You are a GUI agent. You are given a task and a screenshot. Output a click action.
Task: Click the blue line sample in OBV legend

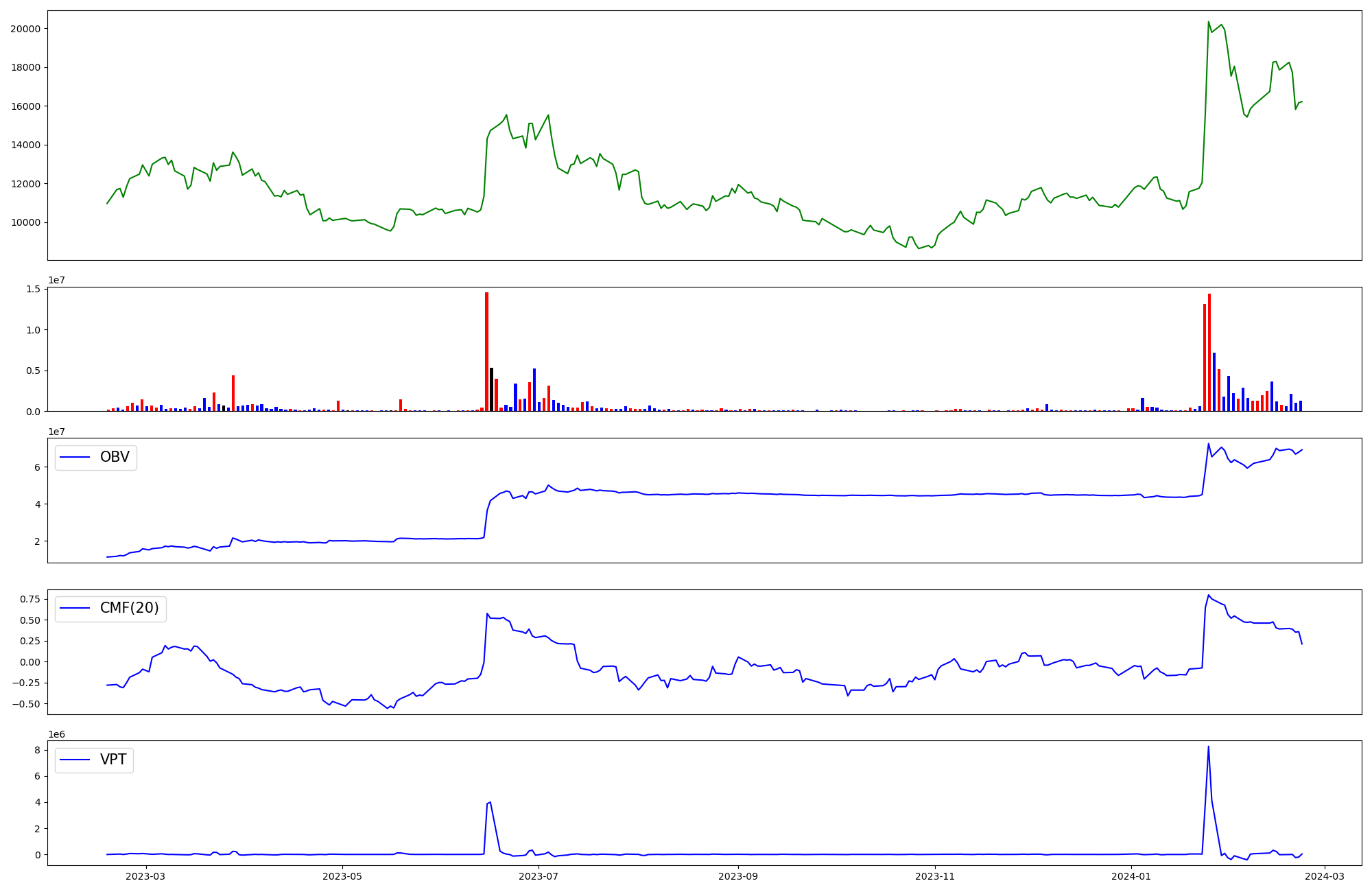(75, 457)
